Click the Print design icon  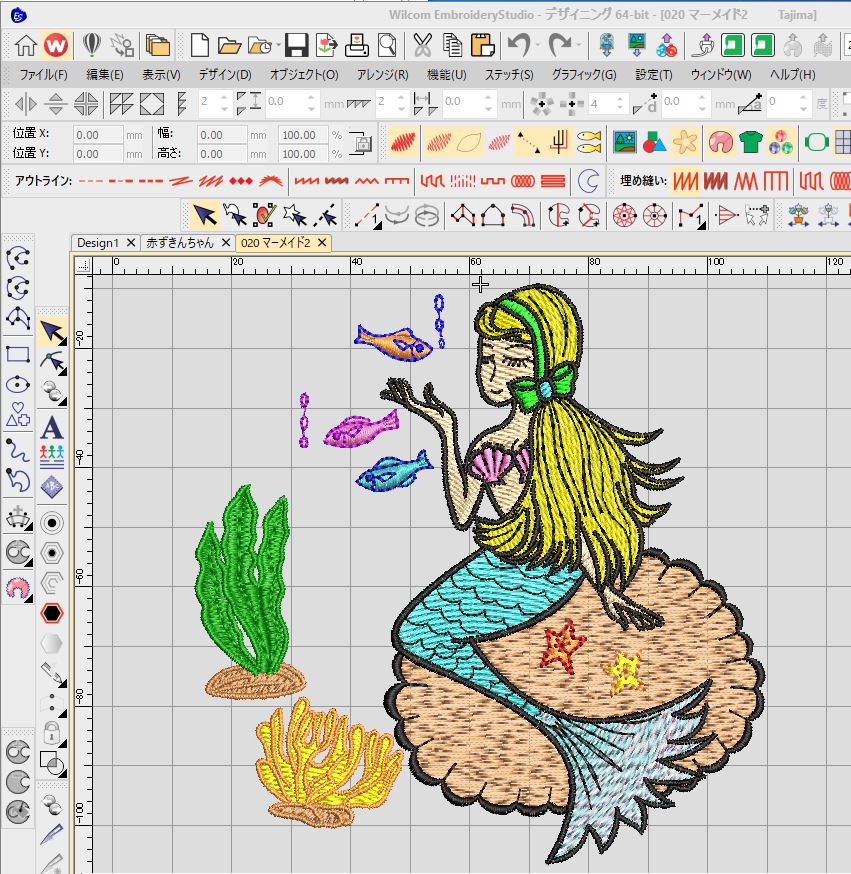click(356, 45)
